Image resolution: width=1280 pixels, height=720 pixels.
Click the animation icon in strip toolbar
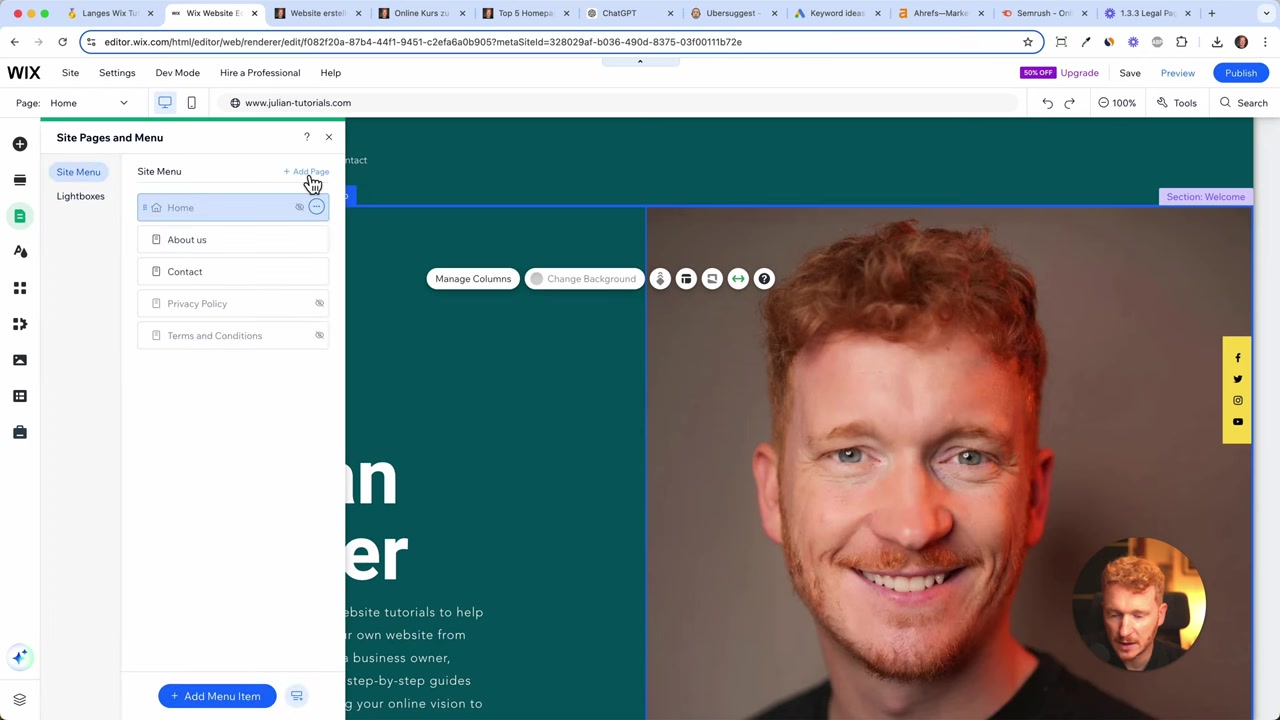[x=660, y=279]
